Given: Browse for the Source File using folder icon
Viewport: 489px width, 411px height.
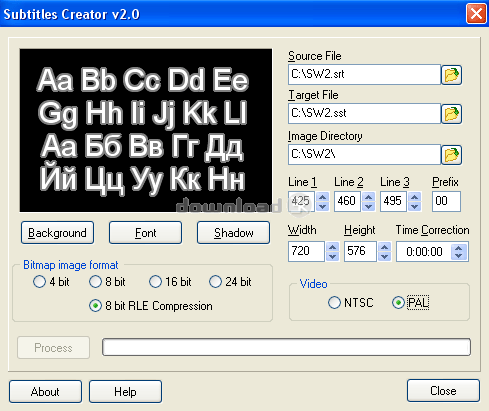Looking at the screenshot, I should pyautogui.click(x=451, y=75).
